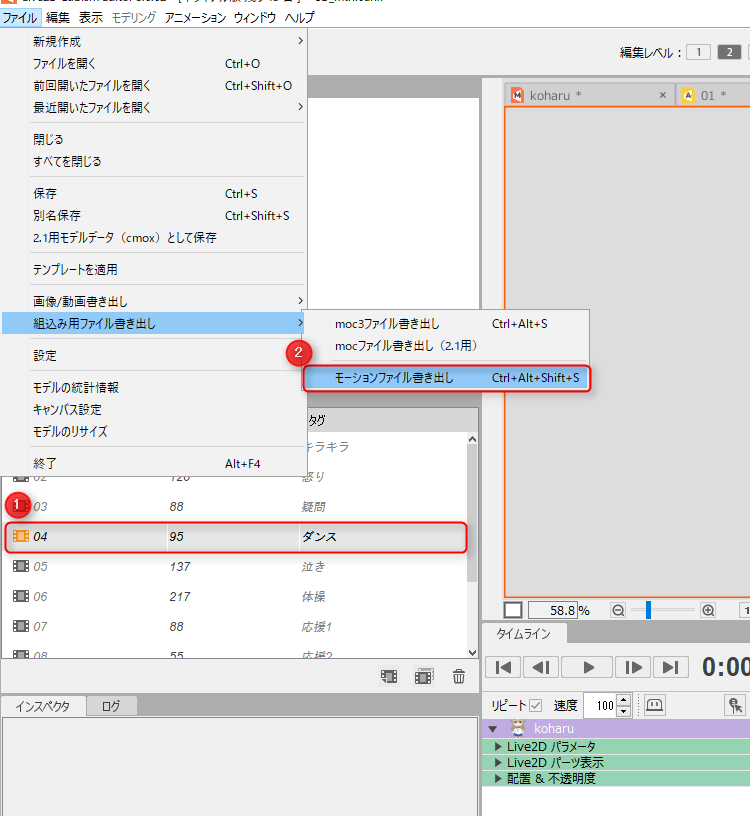Click the duplicate scene stacked-film icon
Screen dimensions: 750x816
coord(424,677)
